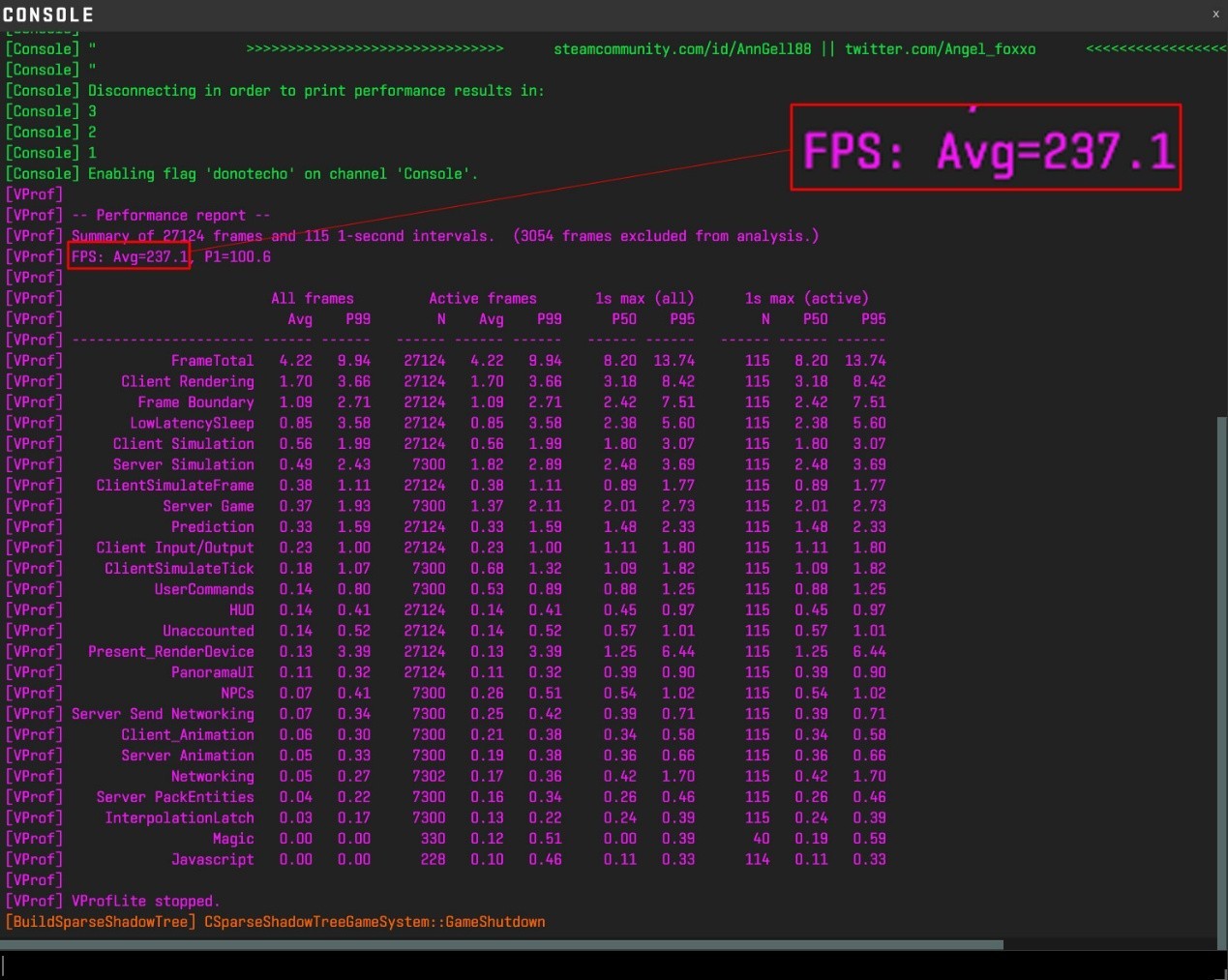This screenshot has height=980, width=1228.
Task: Select the LowLatencySleep row label
Action: pos(192,424)
